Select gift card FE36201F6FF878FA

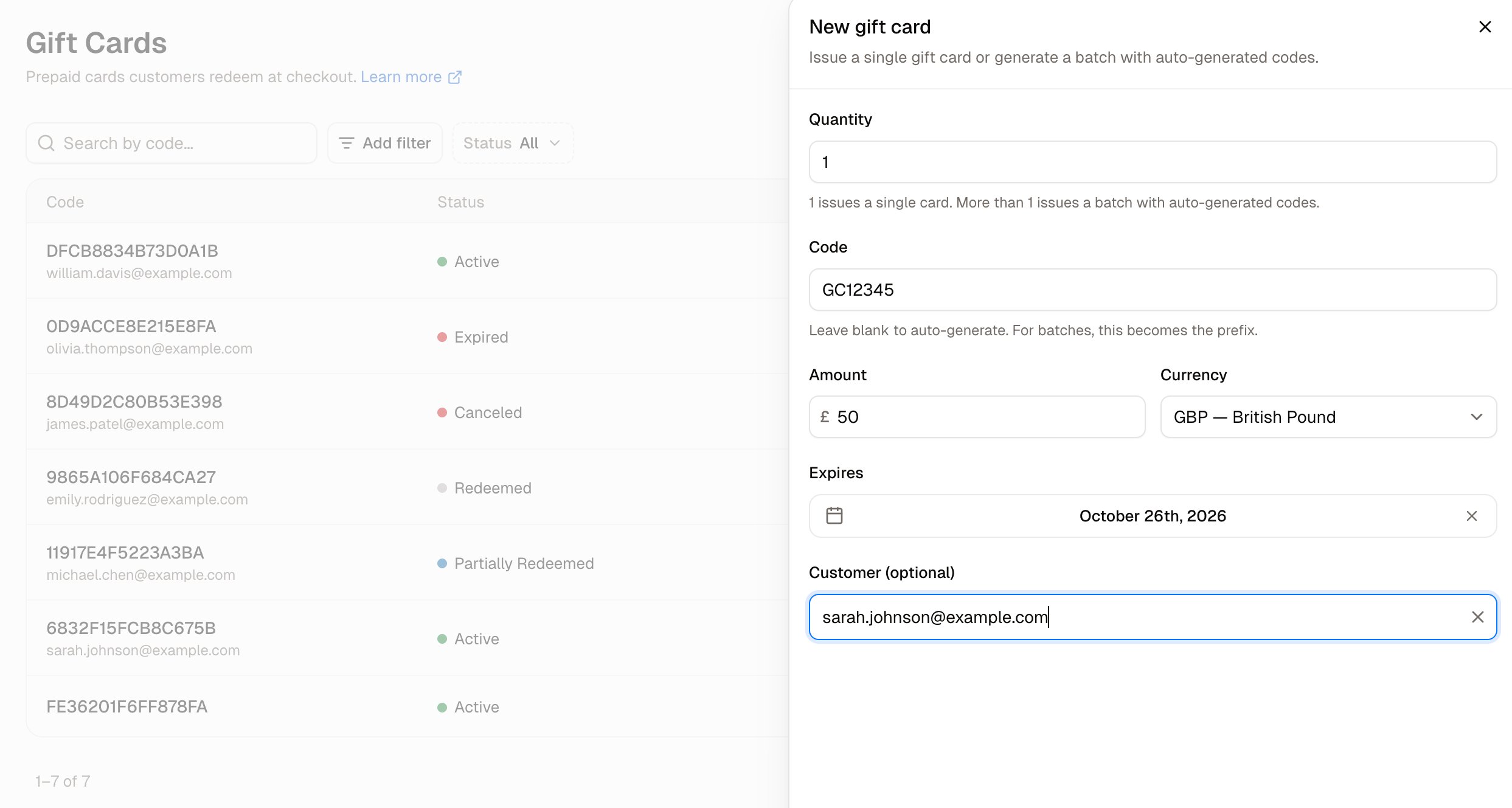click(127, 706)
